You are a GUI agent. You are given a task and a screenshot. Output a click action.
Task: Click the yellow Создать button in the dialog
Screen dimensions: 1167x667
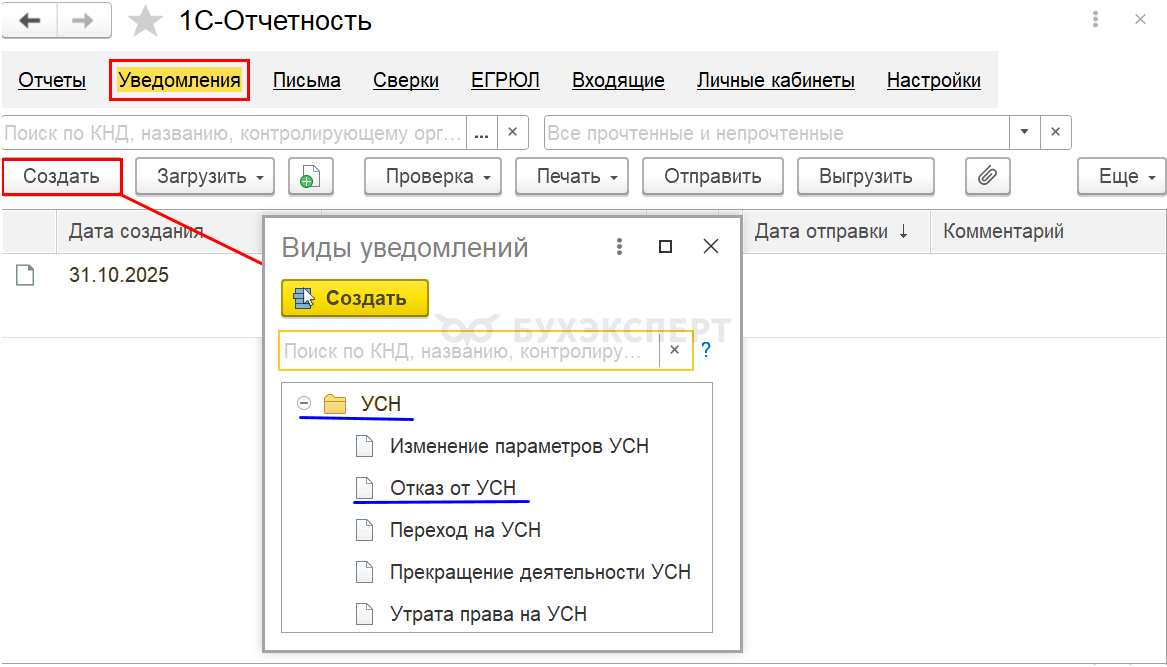tap(355, 299)
